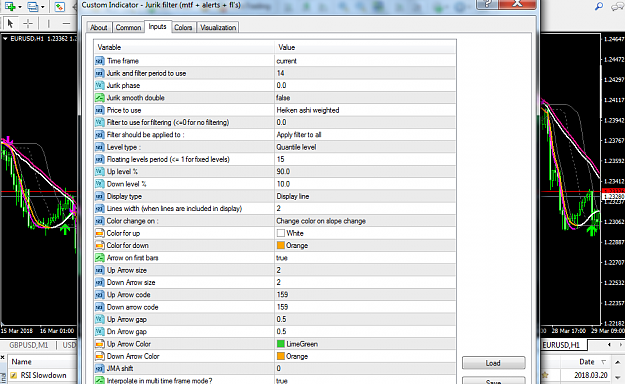
Task: Click the dialog help question button
Action: click(487, 4)
